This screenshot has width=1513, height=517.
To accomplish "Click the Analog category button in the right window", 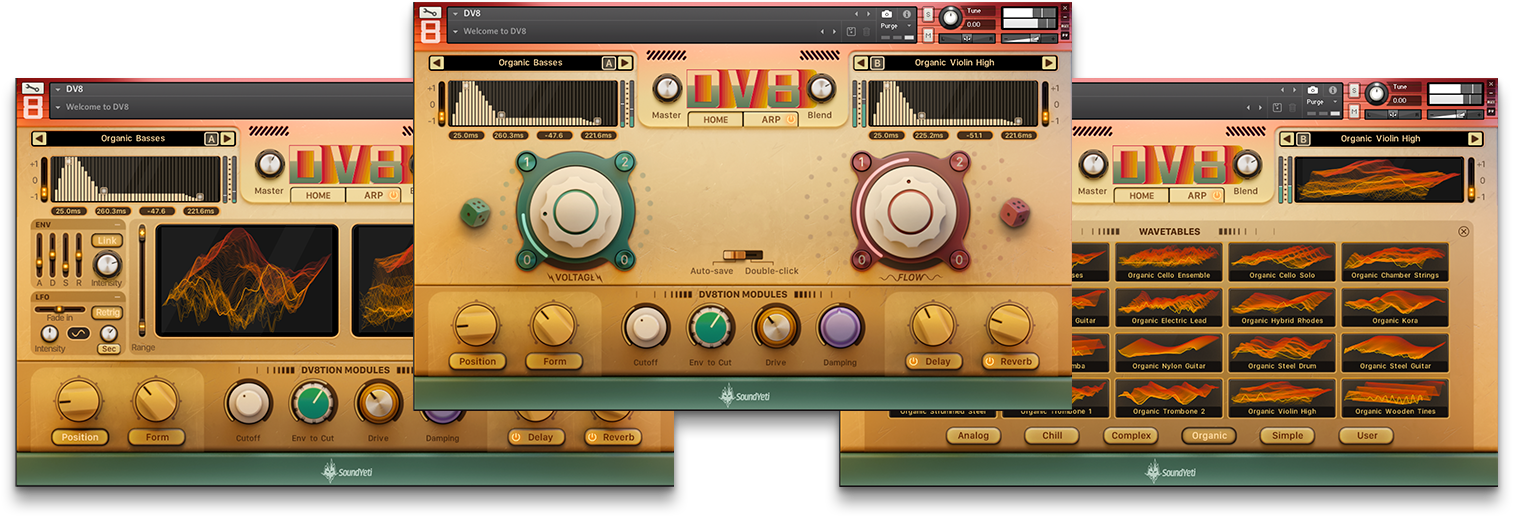I will [973, 436].
